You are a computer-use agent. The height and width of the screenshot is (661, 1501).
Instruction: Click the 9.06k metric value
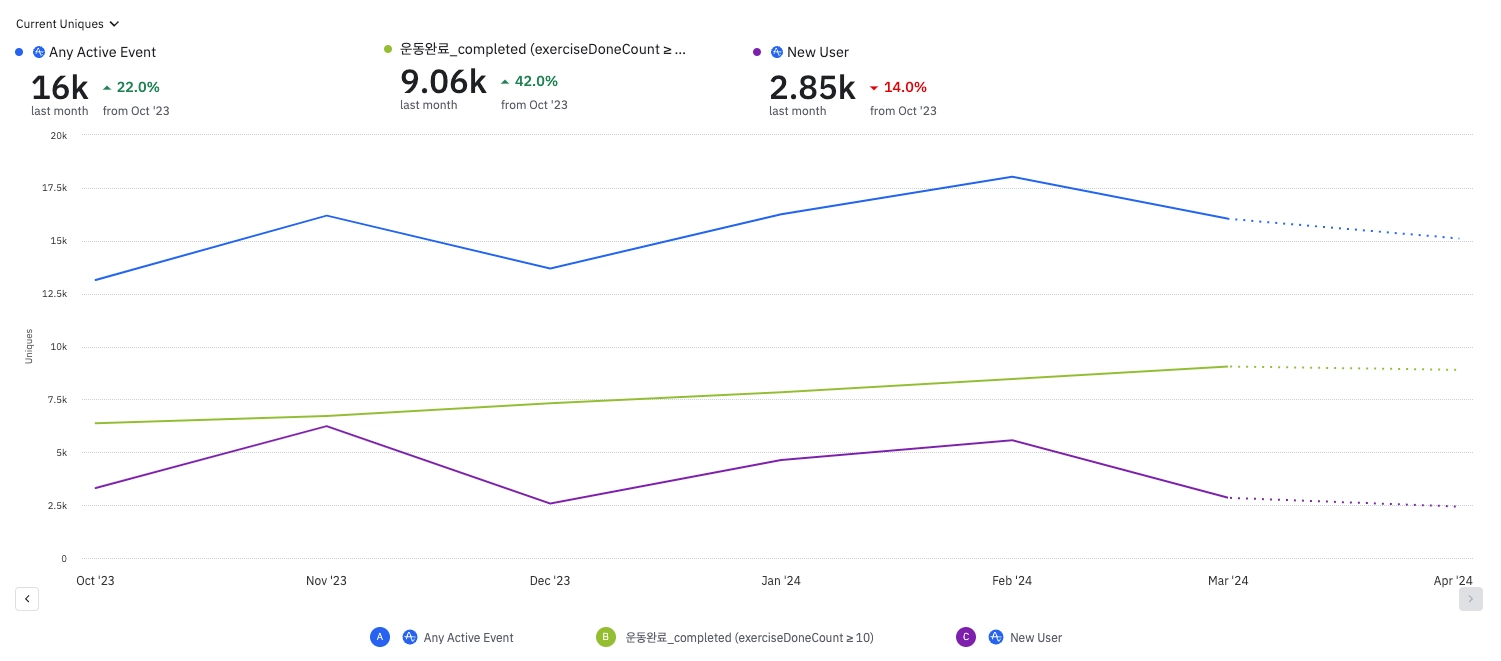(443, 81)
